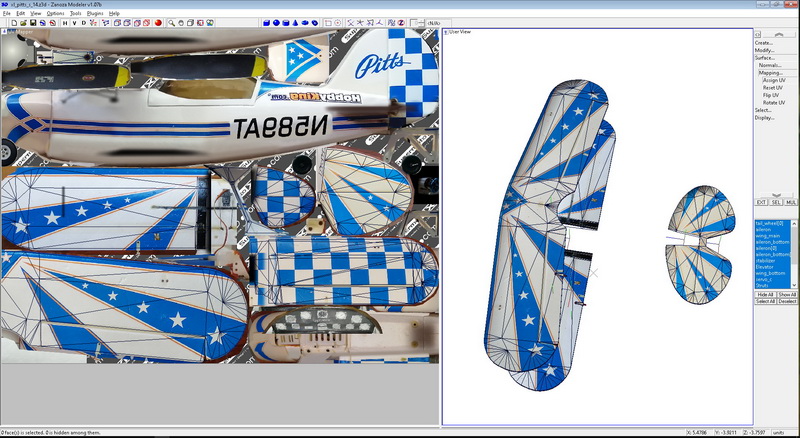Screen dimensions: 800x438
Task: Toggle the V axis lock button
Action: 74,23
